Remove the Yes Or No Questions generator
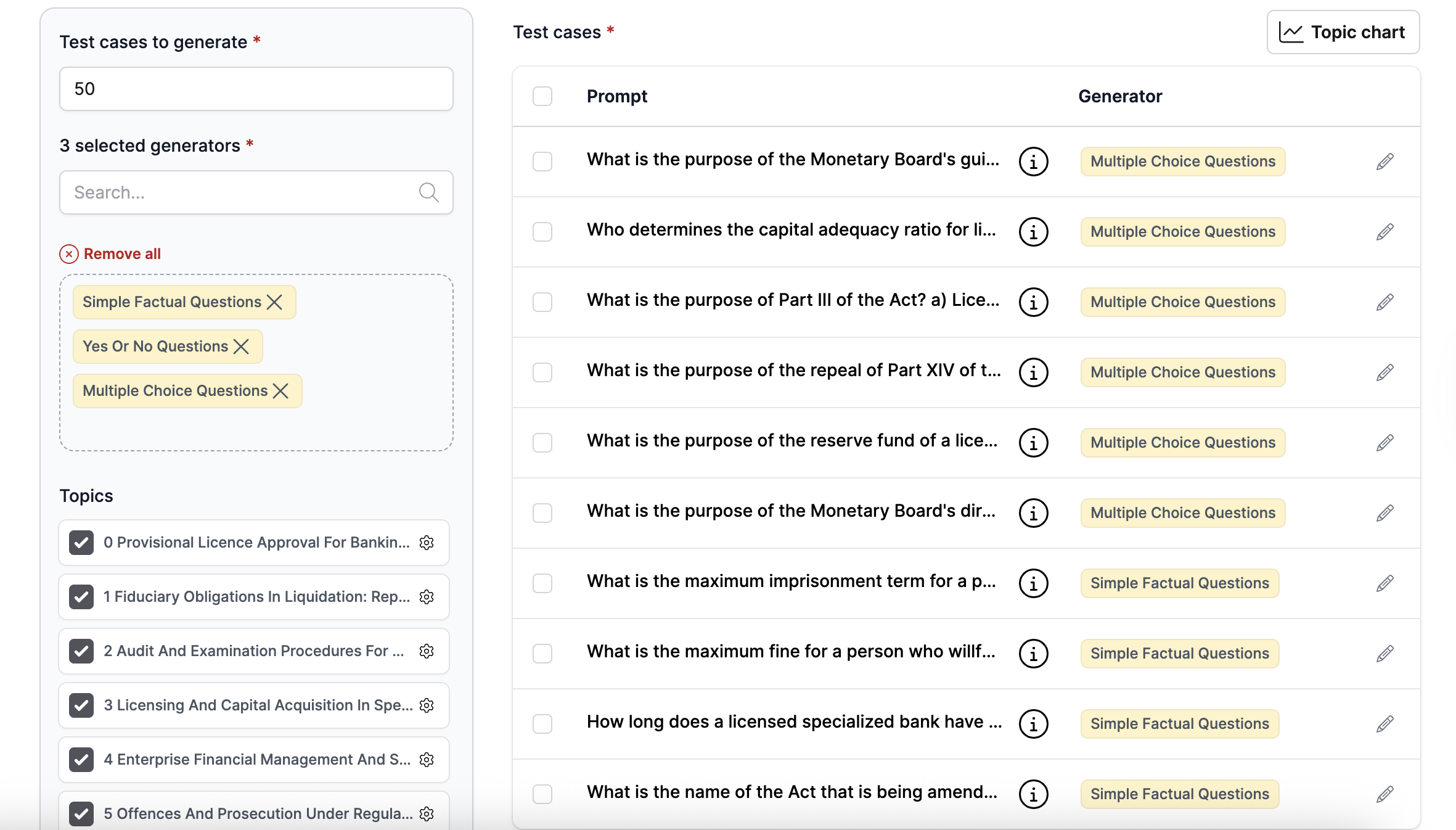 (242, 346)
